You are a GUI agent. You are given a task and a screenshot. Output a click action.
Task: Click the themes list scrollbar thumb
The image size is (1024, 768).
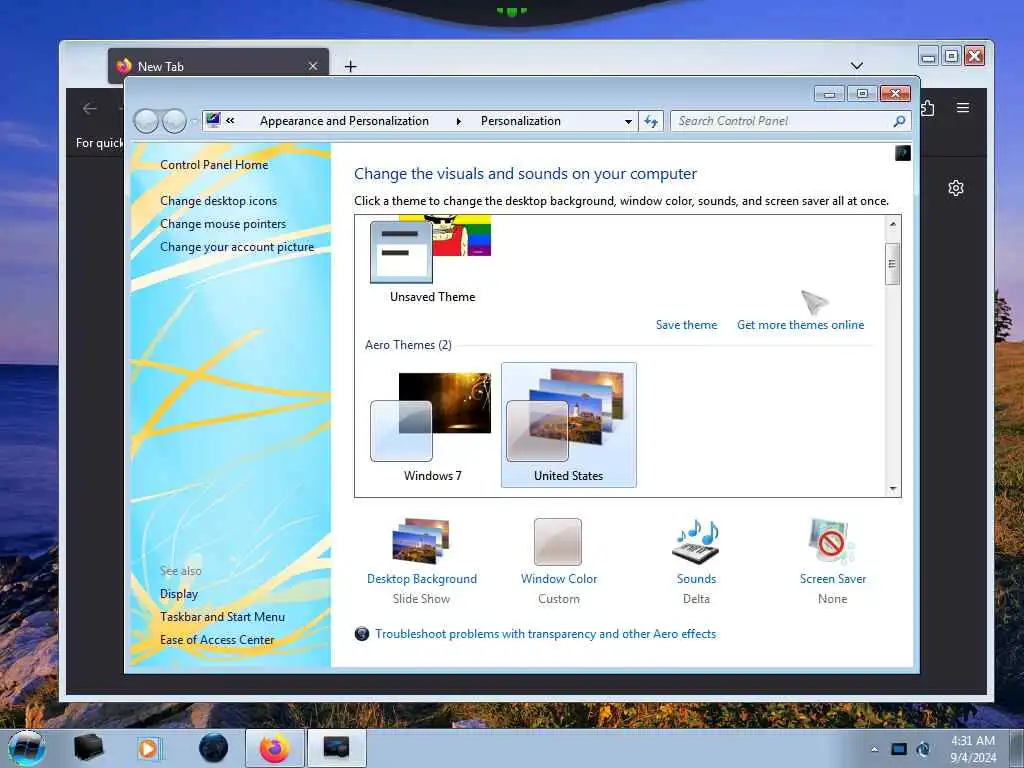[x=892, y=264]
